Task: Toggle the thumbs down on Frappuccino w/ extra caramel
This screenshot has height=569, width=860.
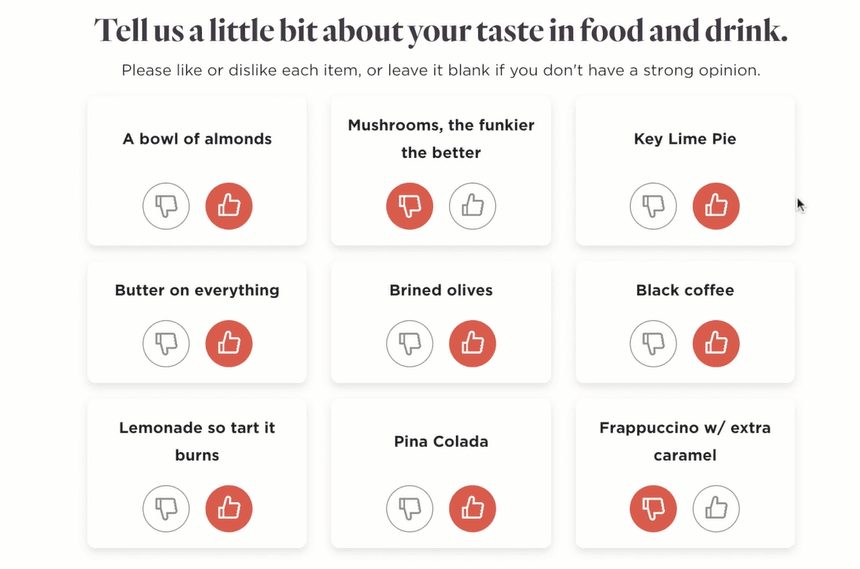Action: pyautogui.click(x=653, y=509)
